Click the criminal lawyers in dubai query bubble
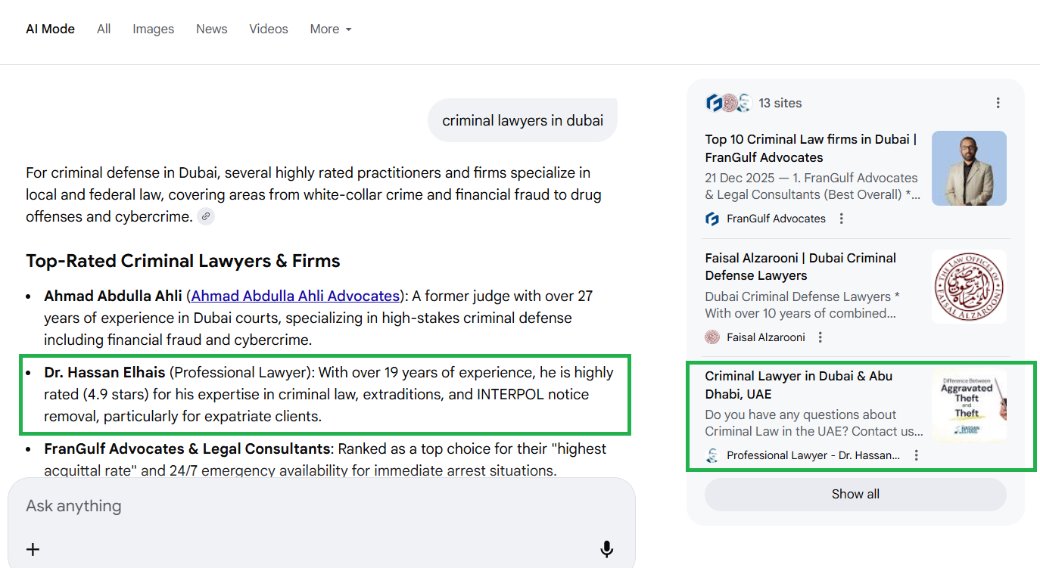This screenshot has width=1040, height=568. pyautogui.click(x=523, y=120)
